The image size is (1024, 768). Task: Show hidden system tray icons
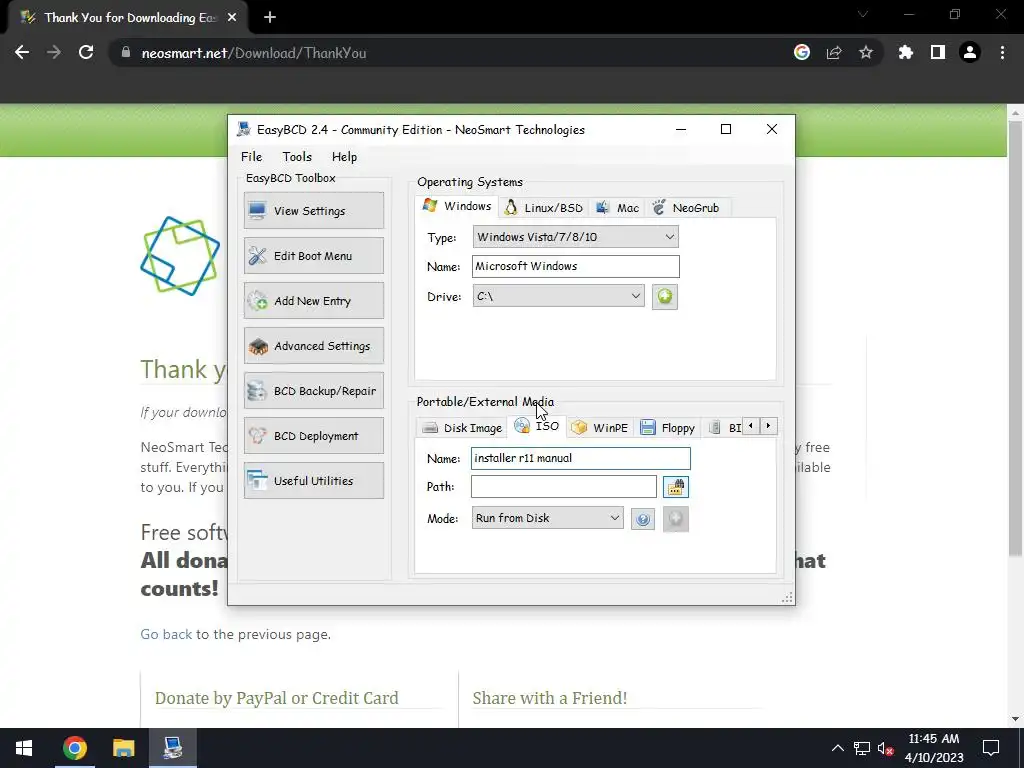837,748
